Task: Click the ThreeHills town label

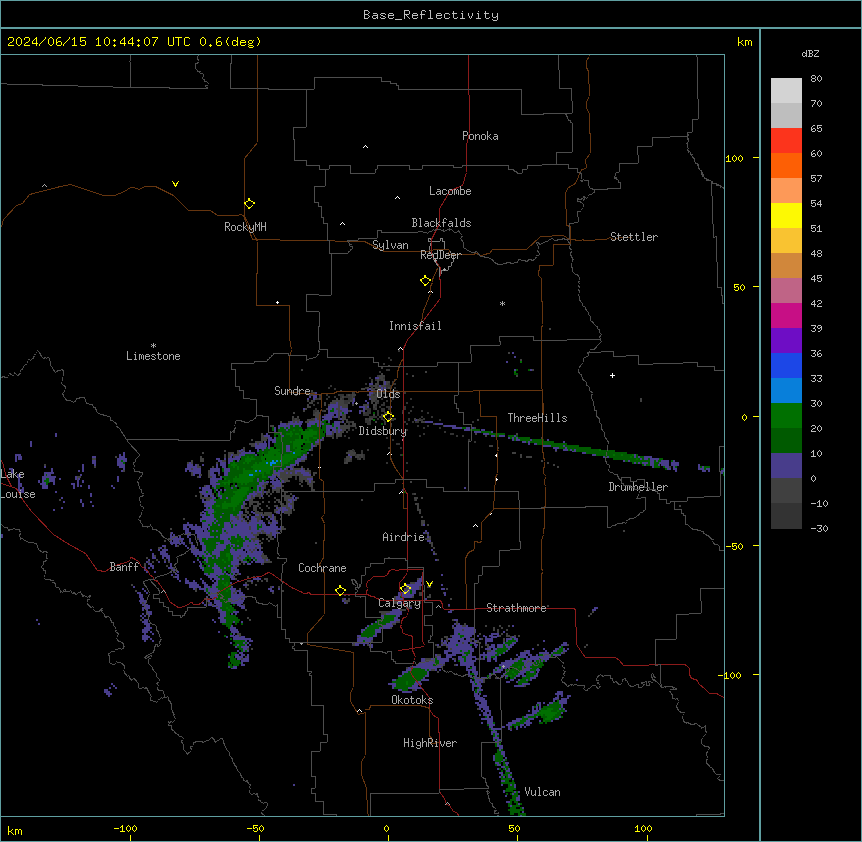Action: pyautogui.click(x=537, y=418)
